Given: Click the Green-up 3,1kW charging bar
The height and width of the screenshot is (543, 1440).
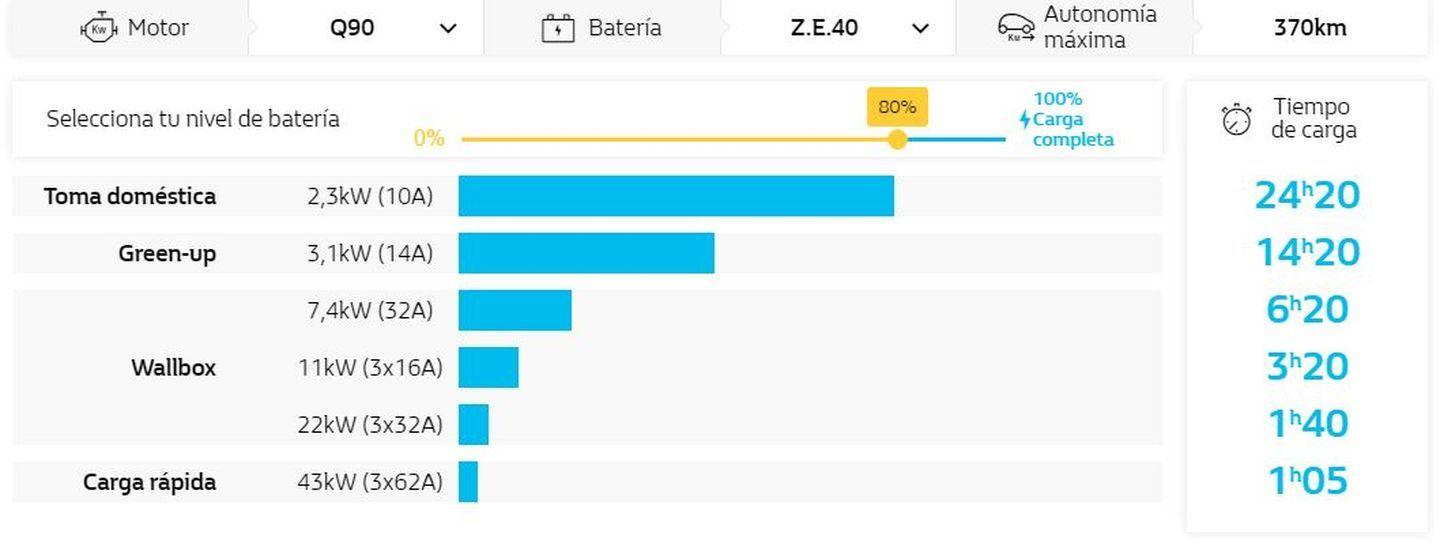Looking at the screenshot, I should coord(586,253).
